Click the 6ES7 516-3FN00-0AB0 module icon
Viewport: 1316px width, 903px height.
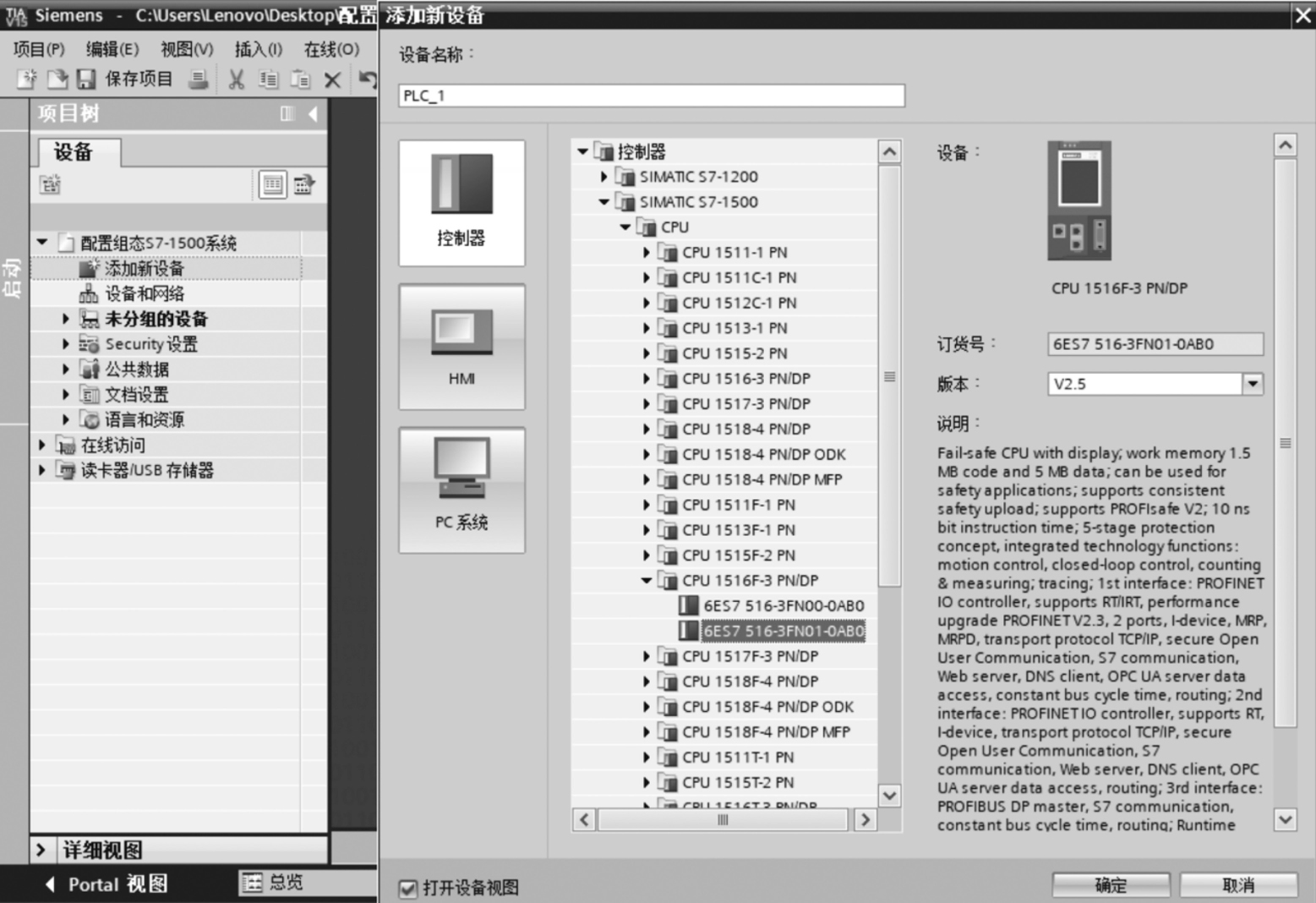[x=689, y=605]
